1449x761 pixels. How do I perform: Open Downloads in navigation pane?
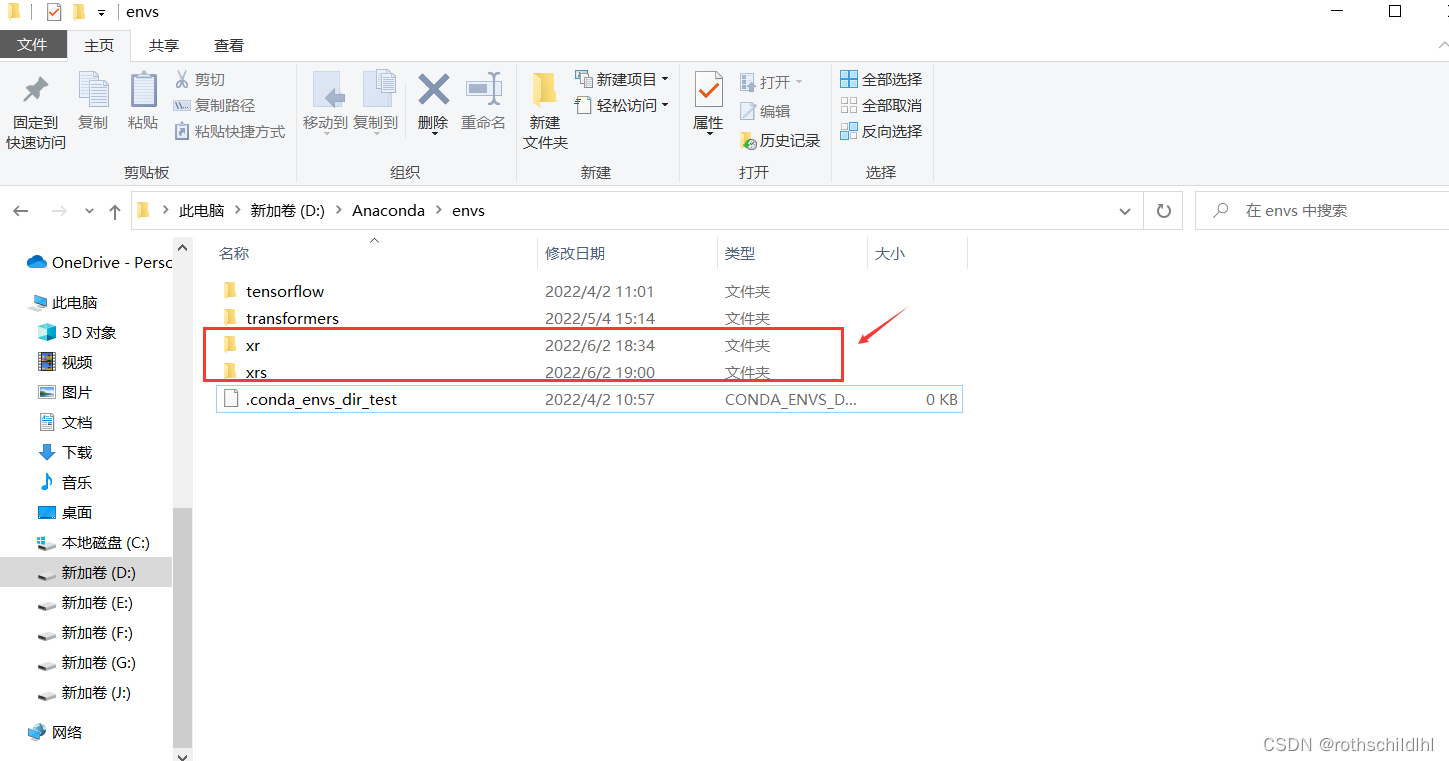pos(66,452)
